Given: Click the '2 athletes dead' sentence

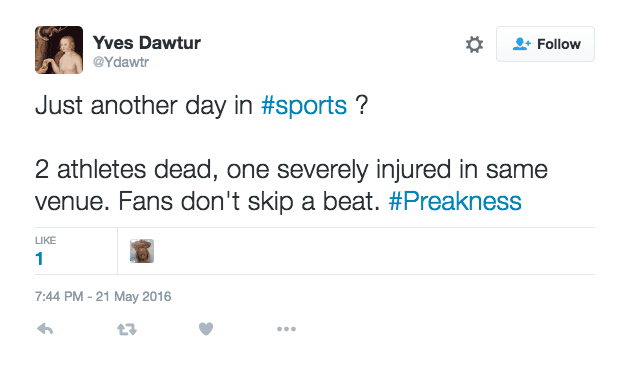Looking at the screenshot, I should coord(126,169).
